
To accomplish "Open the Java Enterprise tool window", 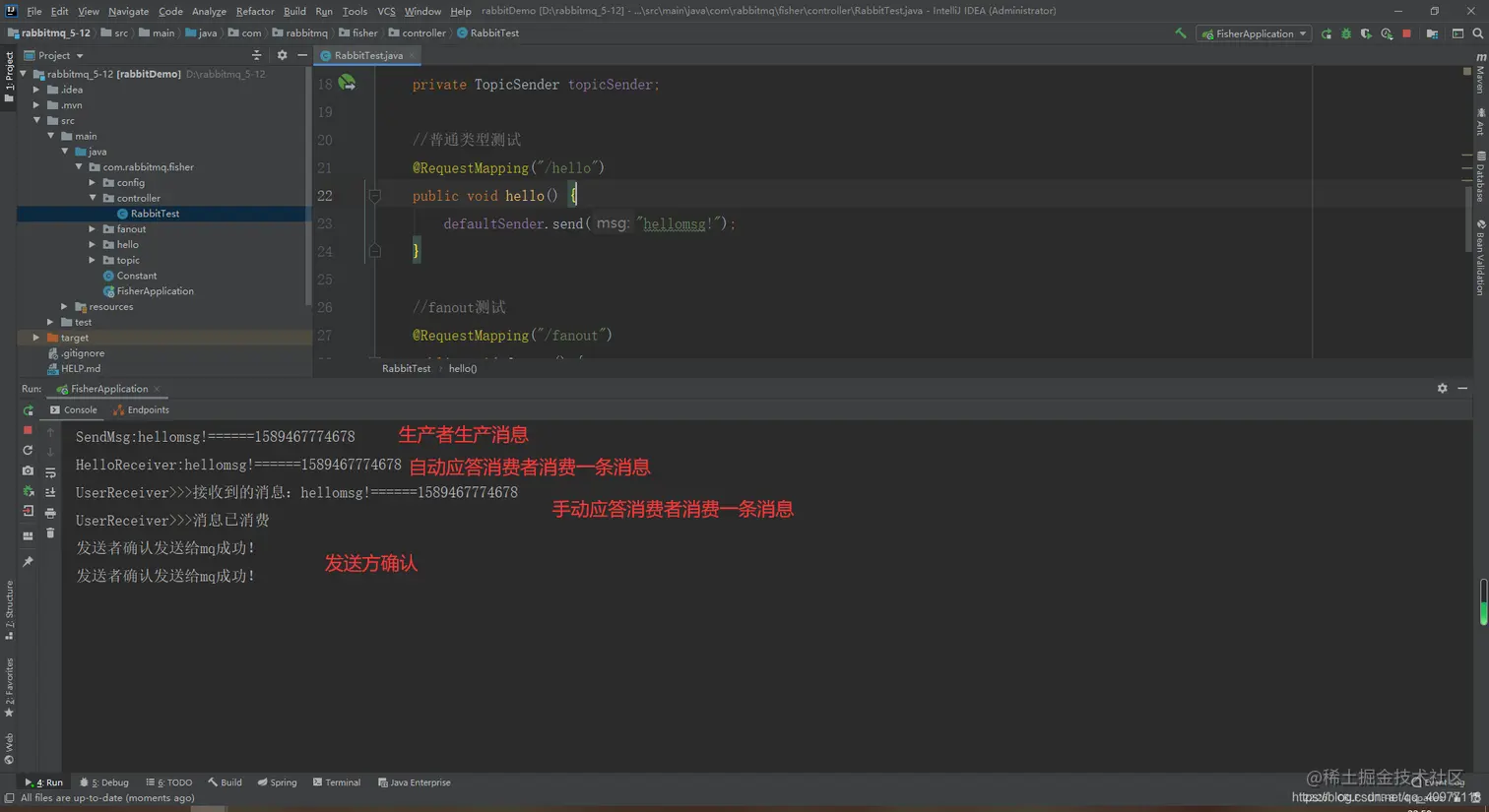I will click(x=415, y=782).
